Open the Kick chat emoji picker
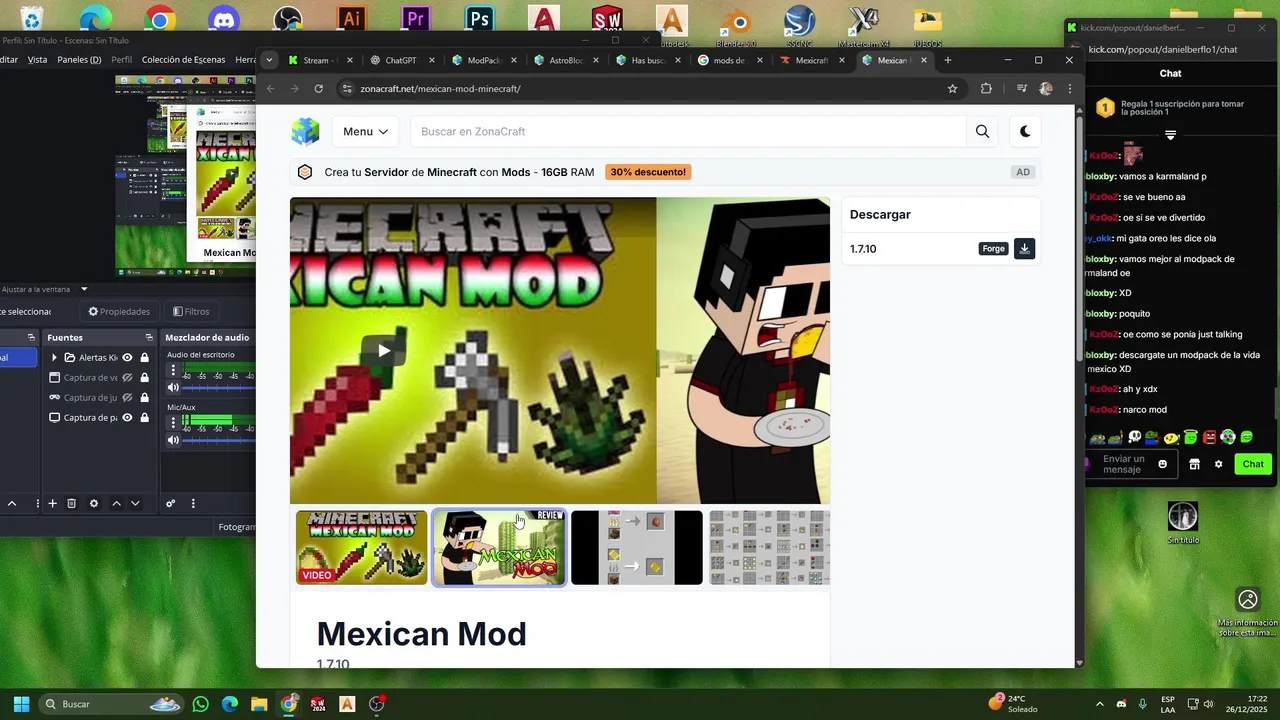The height and width of the screenshot is (720, 1280). (x=1162, y=464)
